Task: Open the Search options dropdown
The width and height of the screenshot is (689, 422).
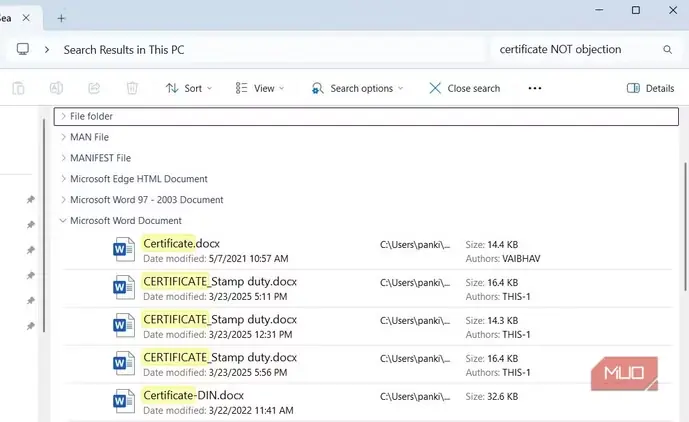Action: click(357, 88)
